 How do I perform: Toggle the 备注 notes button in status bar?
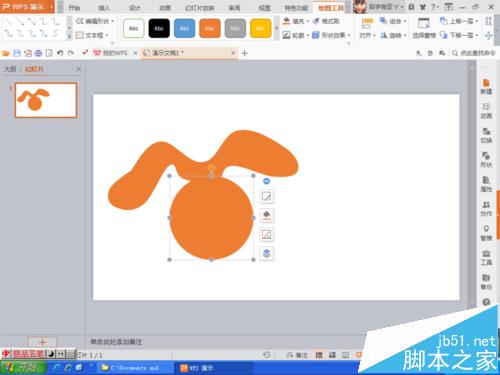point(297,355)
